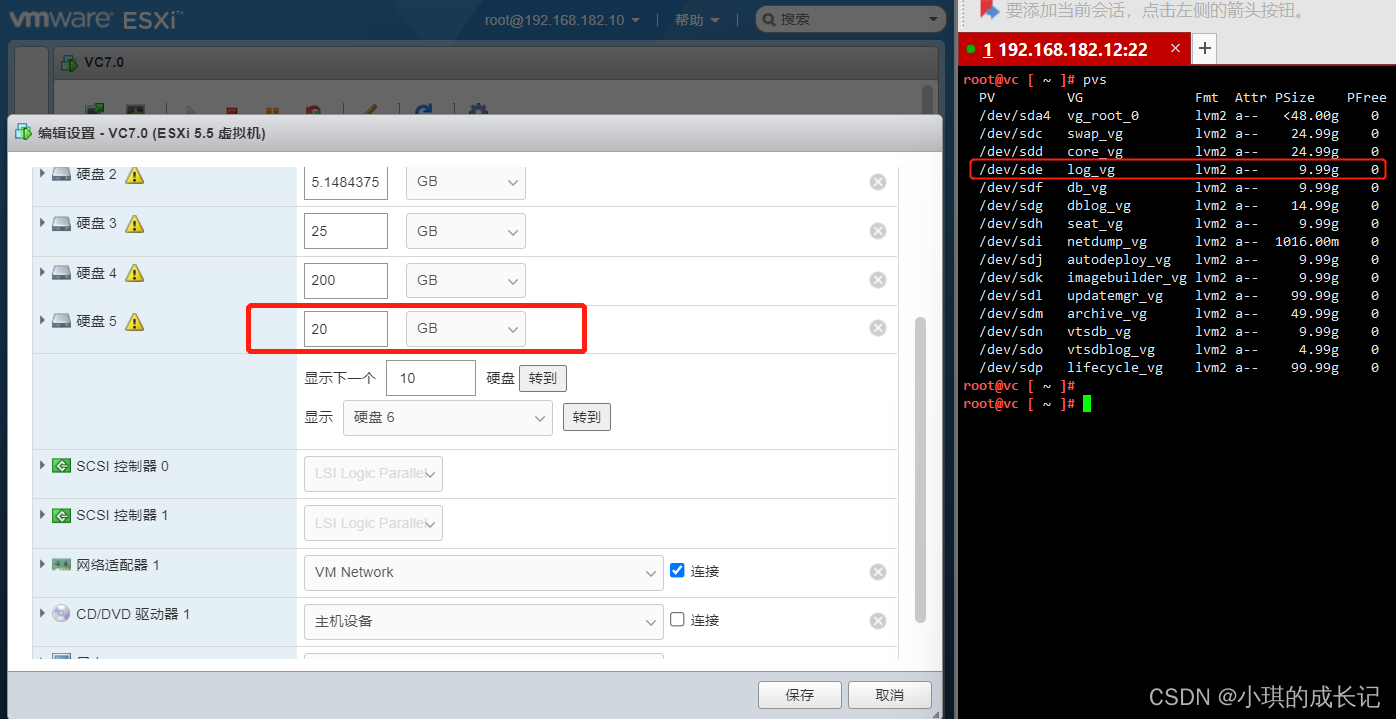Click the dialog vertical scrollbar

point(922,470)
